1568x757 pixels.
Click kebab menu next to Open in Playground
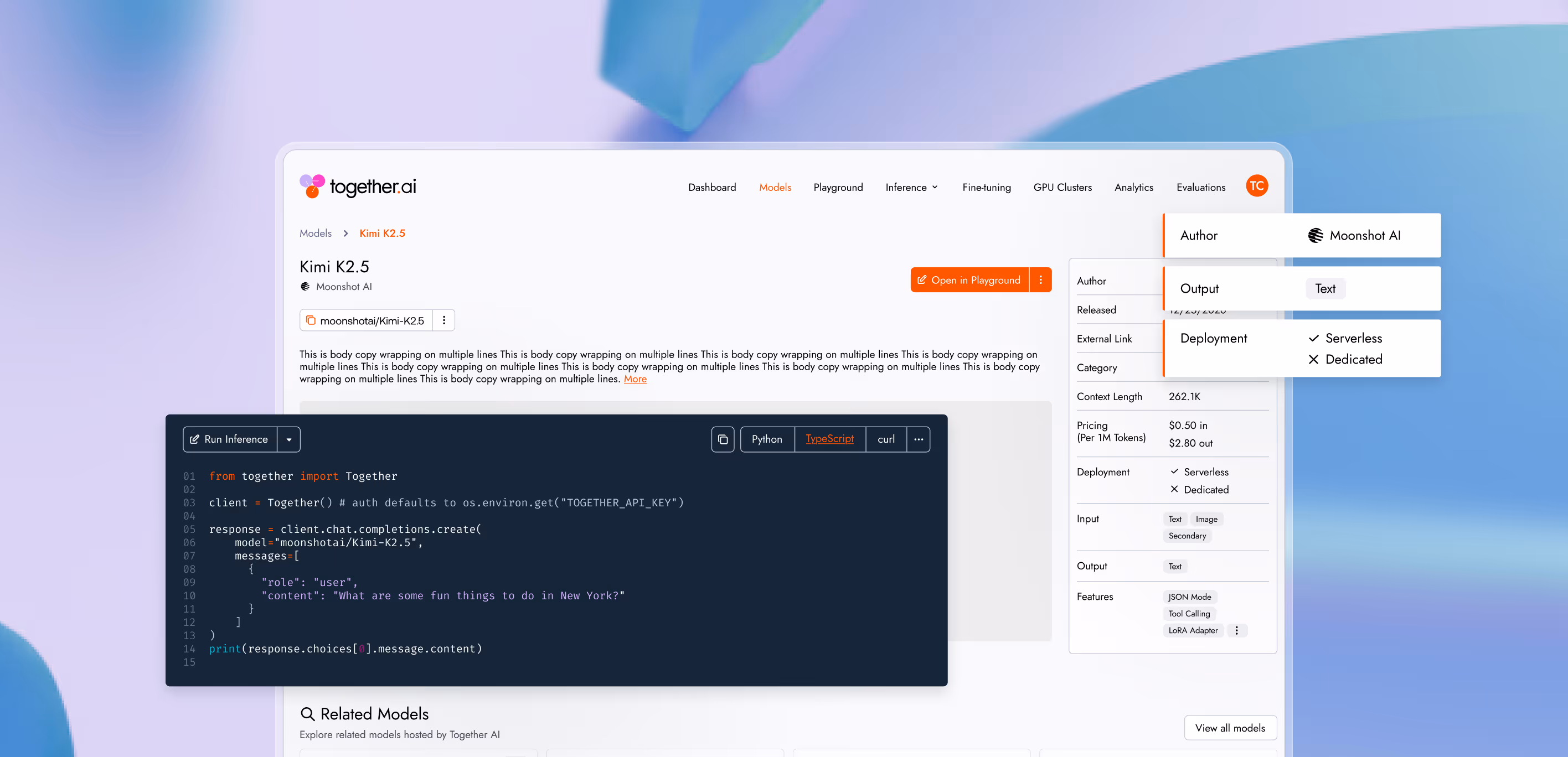(1040, 280)
